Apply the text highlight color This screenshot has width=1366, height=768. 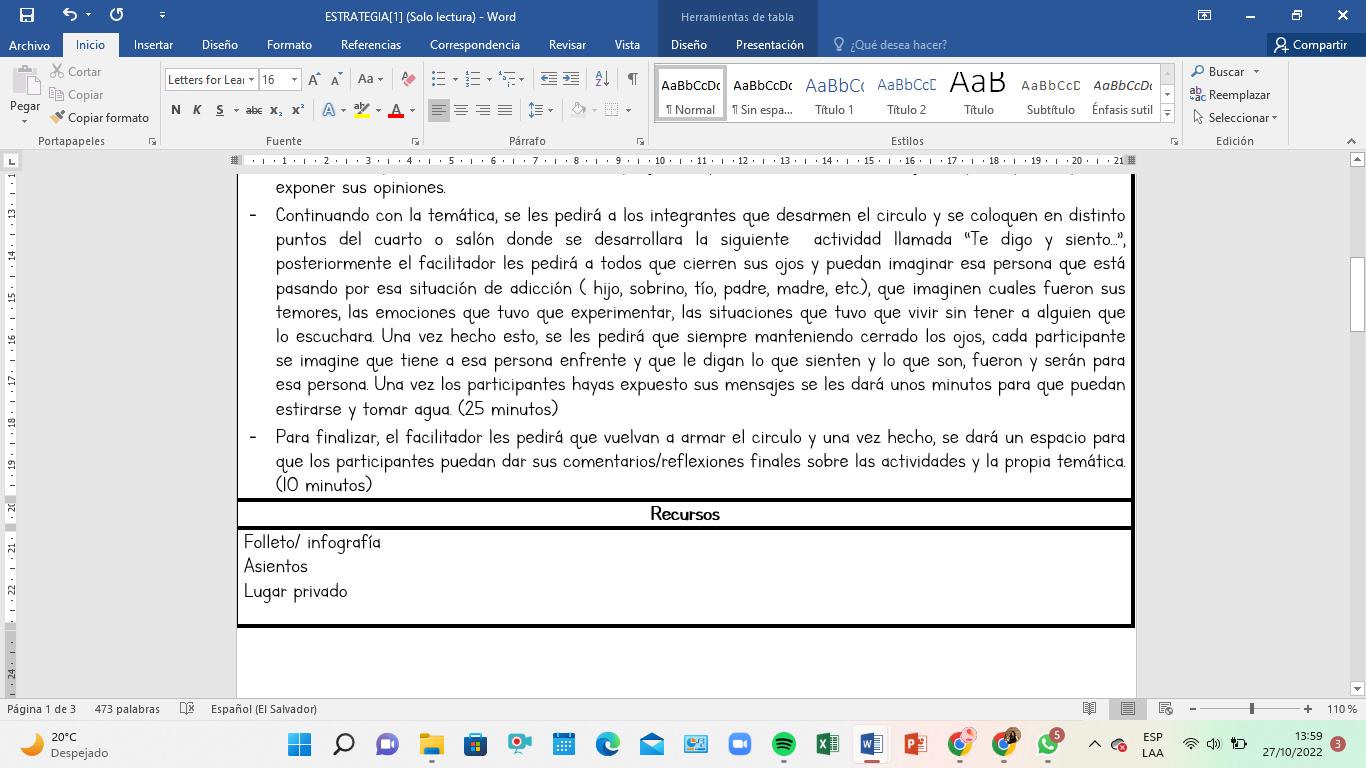click(x=361, y=110)
